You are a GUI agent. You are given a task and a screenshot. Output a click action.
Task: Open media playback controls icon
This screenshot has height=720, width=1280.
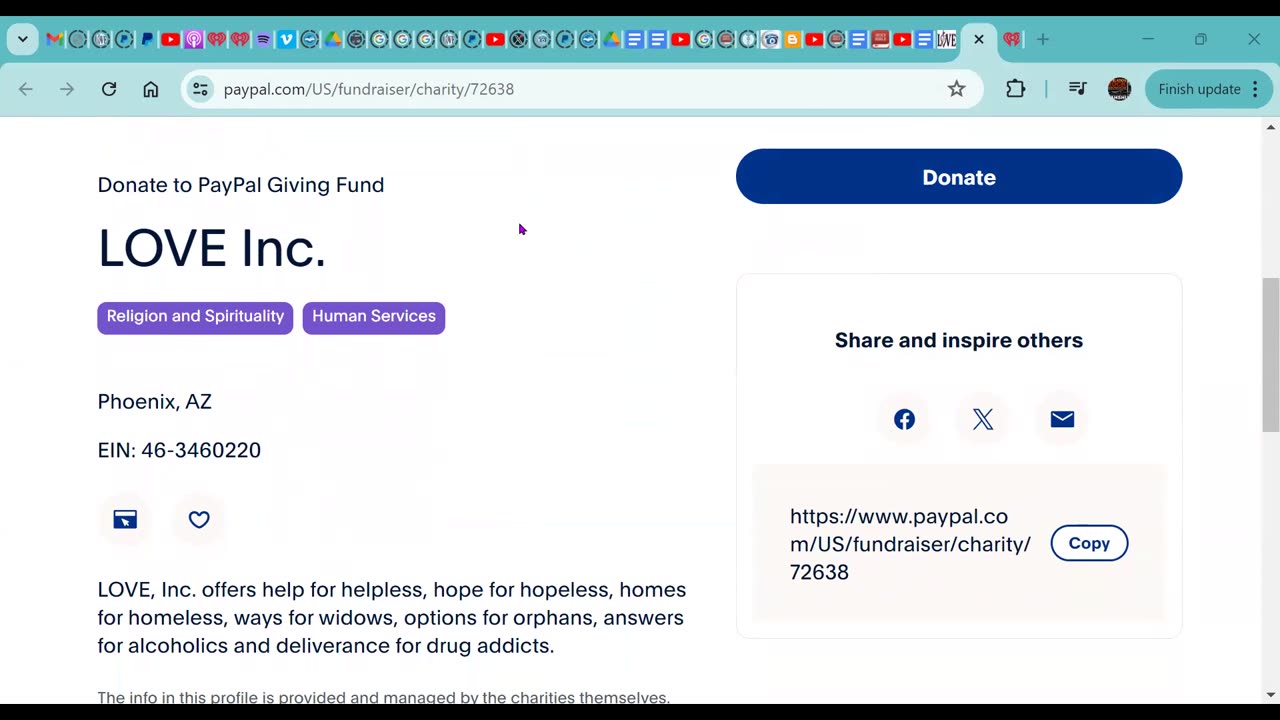[x=1077, y=89]
